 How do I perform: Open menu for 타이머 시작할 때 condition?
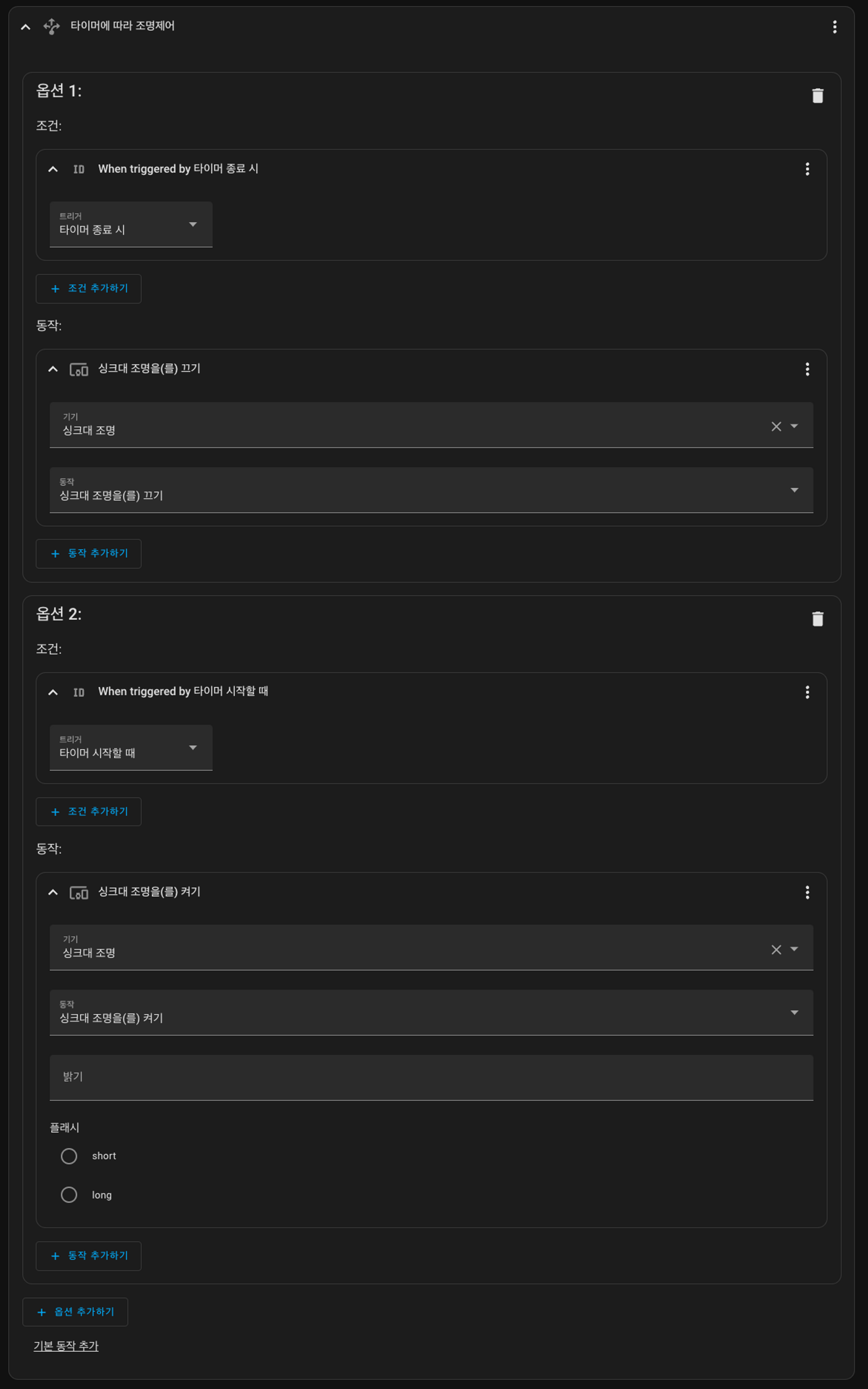click(x=807, y=692)
